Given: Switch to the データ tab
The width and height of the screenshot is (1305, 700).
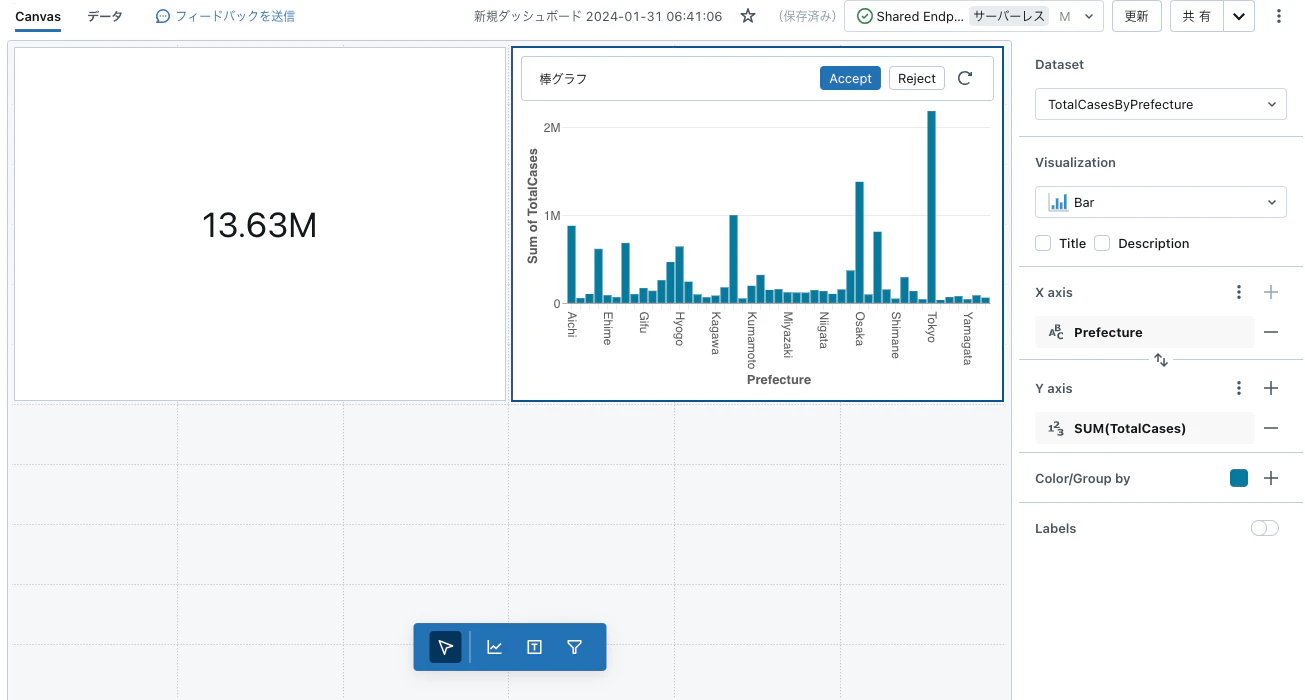Looking at the screenshot, I should 105,16.
